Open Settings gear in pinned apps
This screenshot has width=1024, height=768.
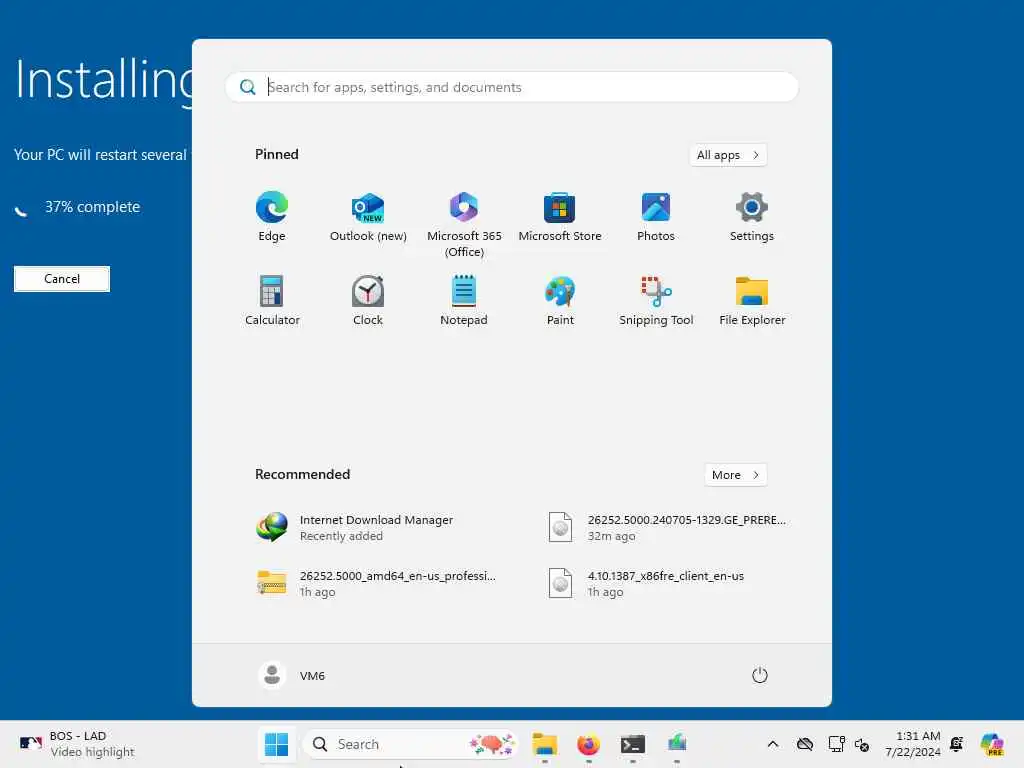click(752, 217)
